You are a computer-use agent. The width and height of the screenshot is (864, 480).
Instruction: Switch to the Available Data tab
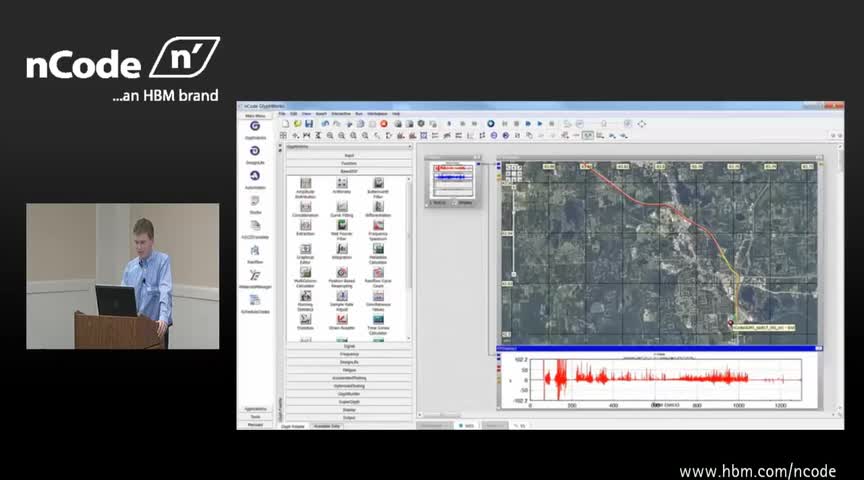pyautogui.click(x=327, y=427)
